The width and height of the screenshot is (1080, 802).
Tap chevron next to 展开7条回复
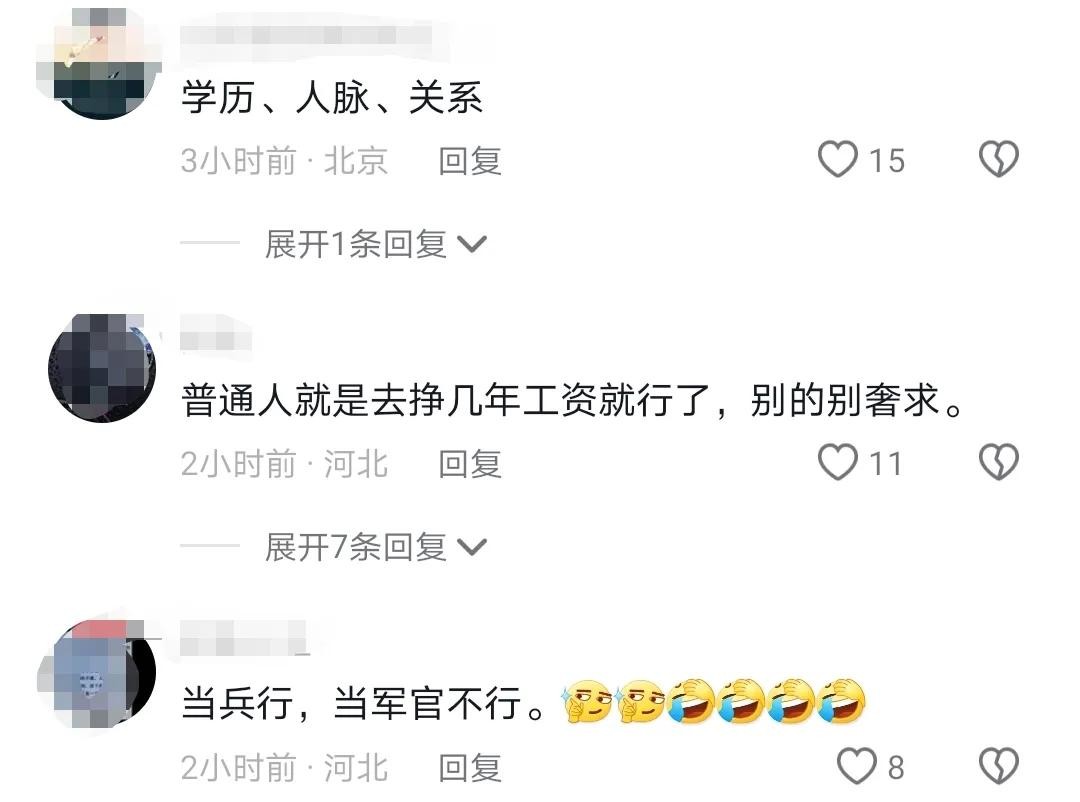(x=472, y=548)
